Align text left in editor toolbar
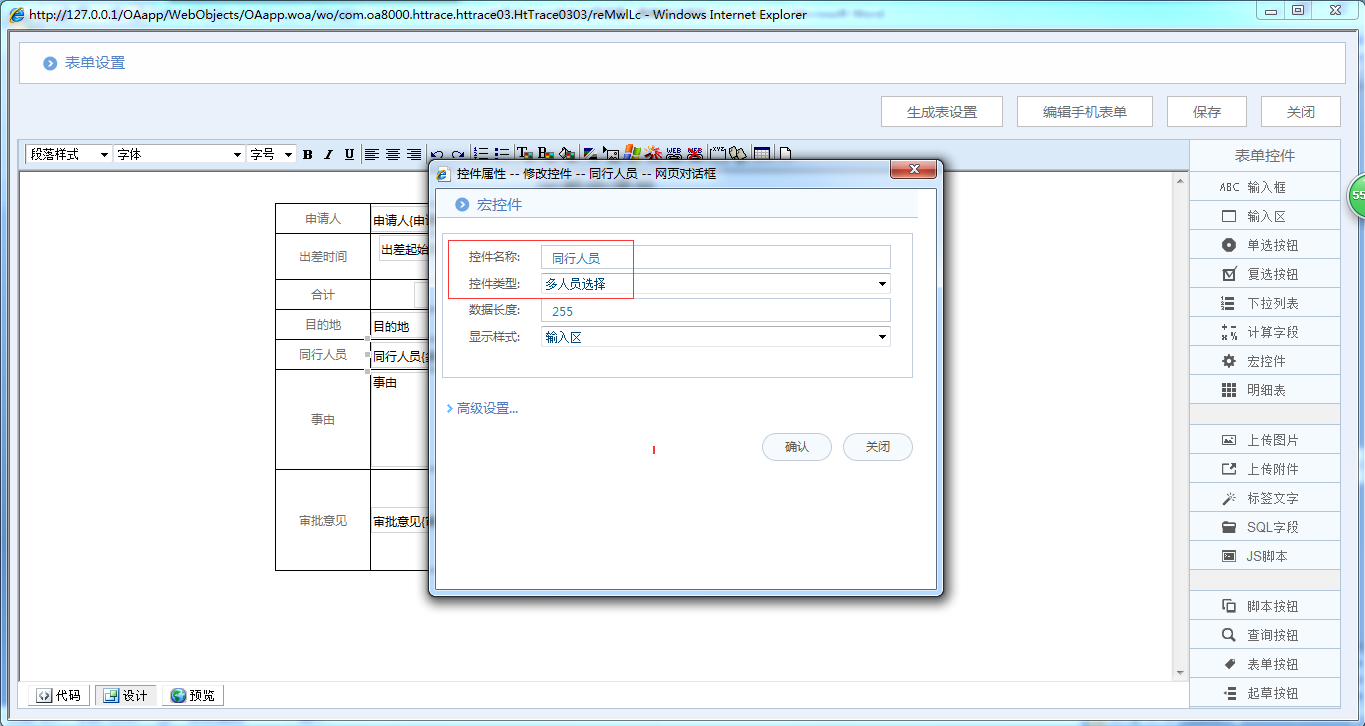The image size is (1365, 726). point(371,154)
